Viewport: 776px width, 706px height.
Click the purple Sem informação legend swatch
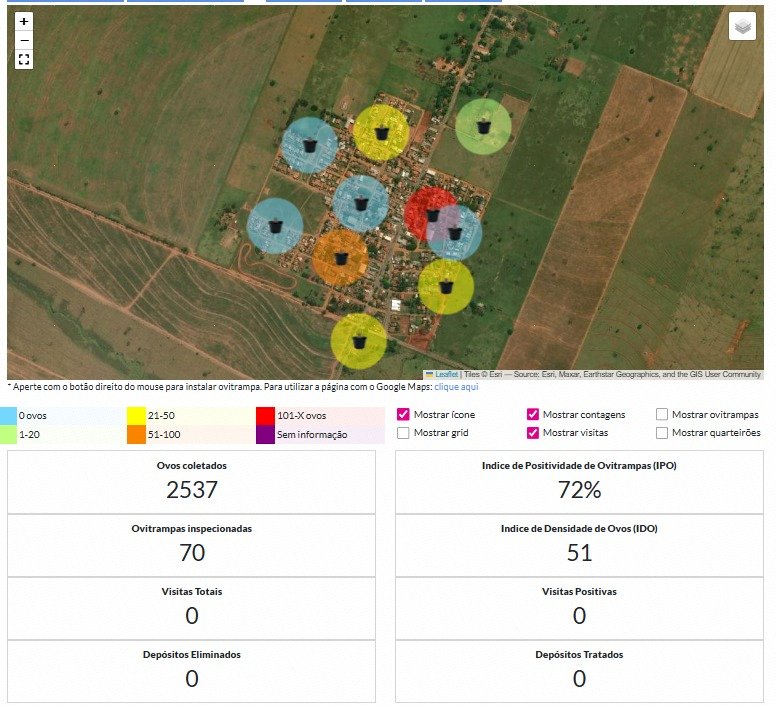pos(265,434)
